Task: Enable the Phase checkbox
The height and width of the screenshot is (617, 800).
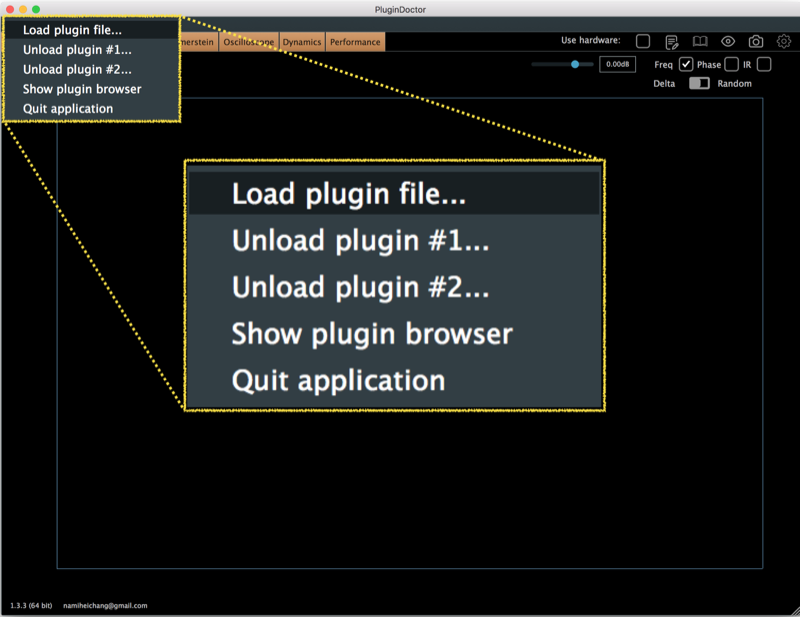Action: [x=732, y=64]
